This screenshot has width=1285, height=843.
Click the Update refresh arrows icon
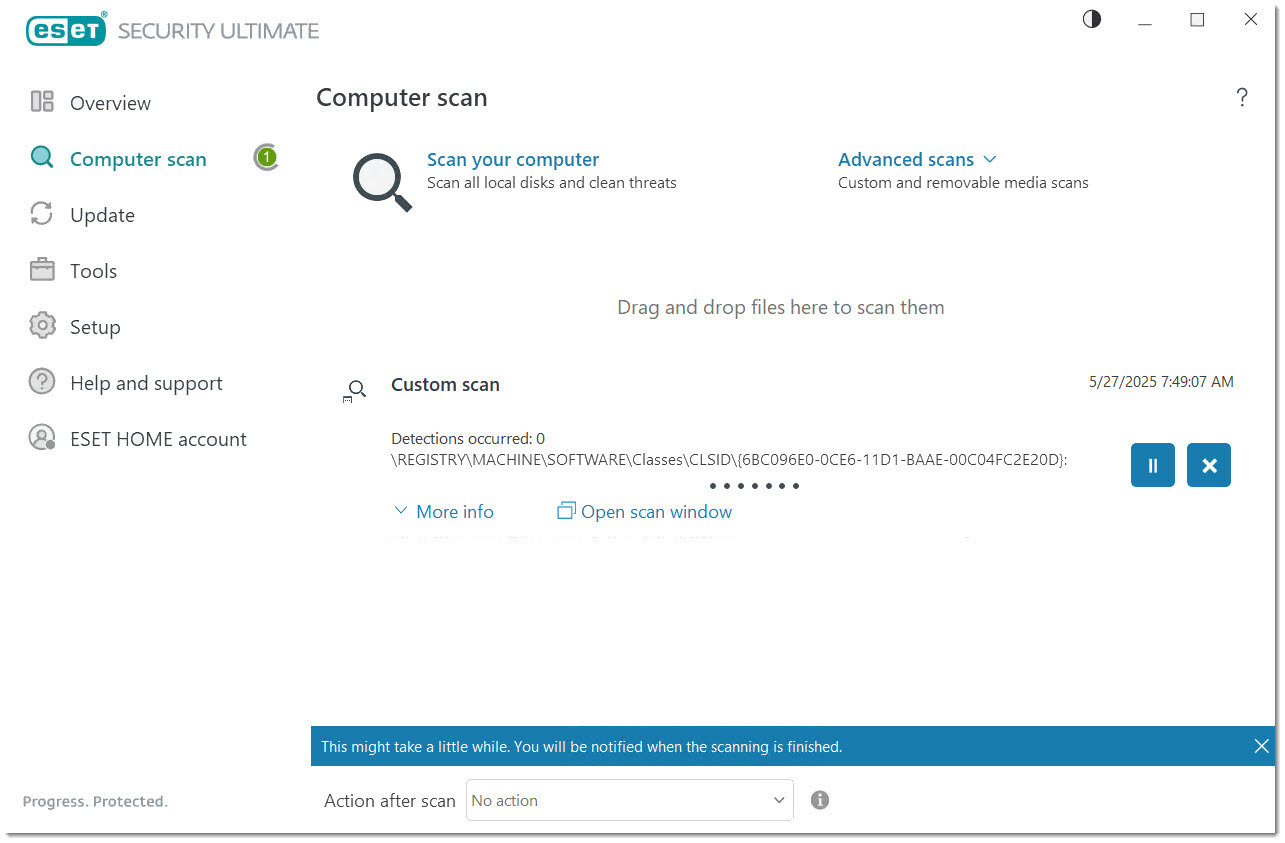click(42, 214)
